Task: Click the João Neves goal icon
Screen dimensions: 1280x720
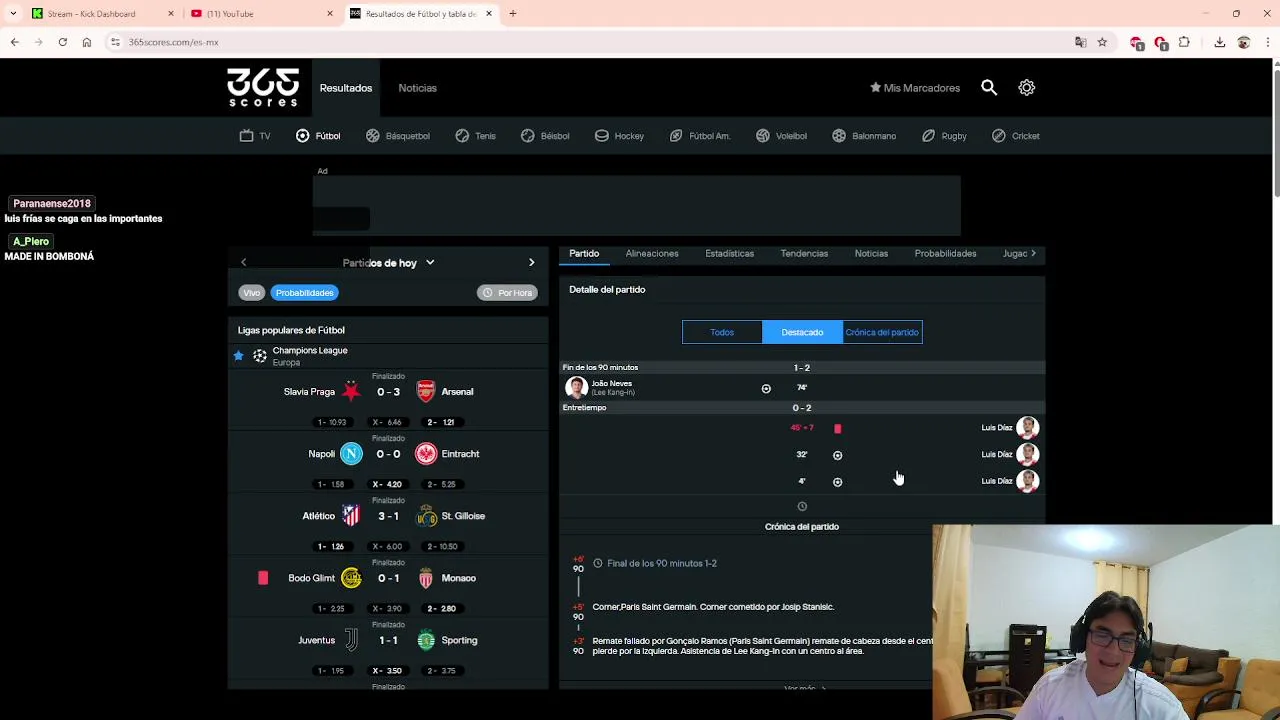Action: point(766,388)
